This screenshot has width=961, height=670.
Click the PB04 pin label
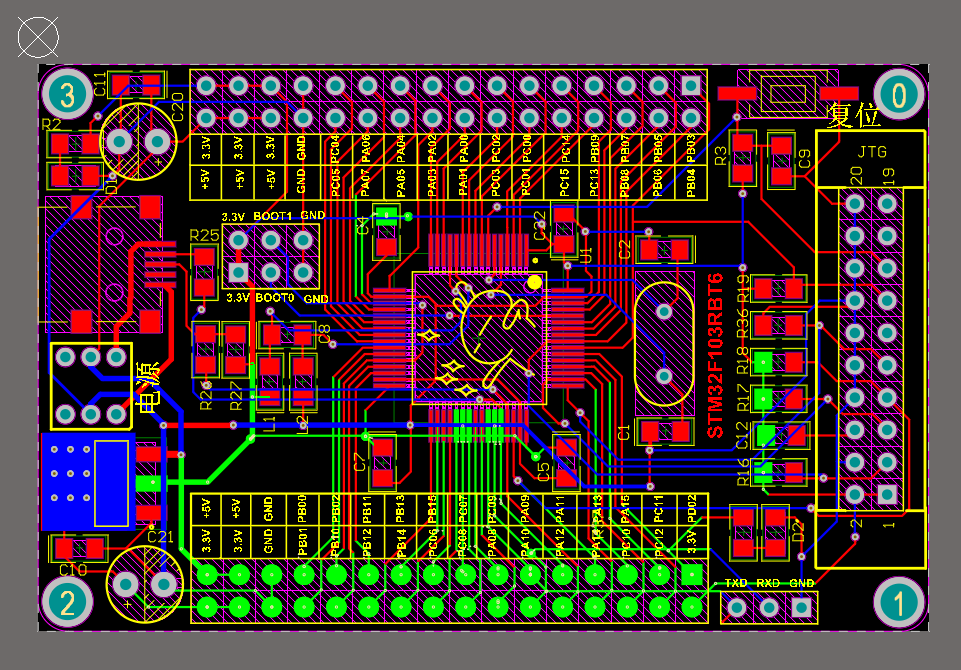click(x=691, y=183)
